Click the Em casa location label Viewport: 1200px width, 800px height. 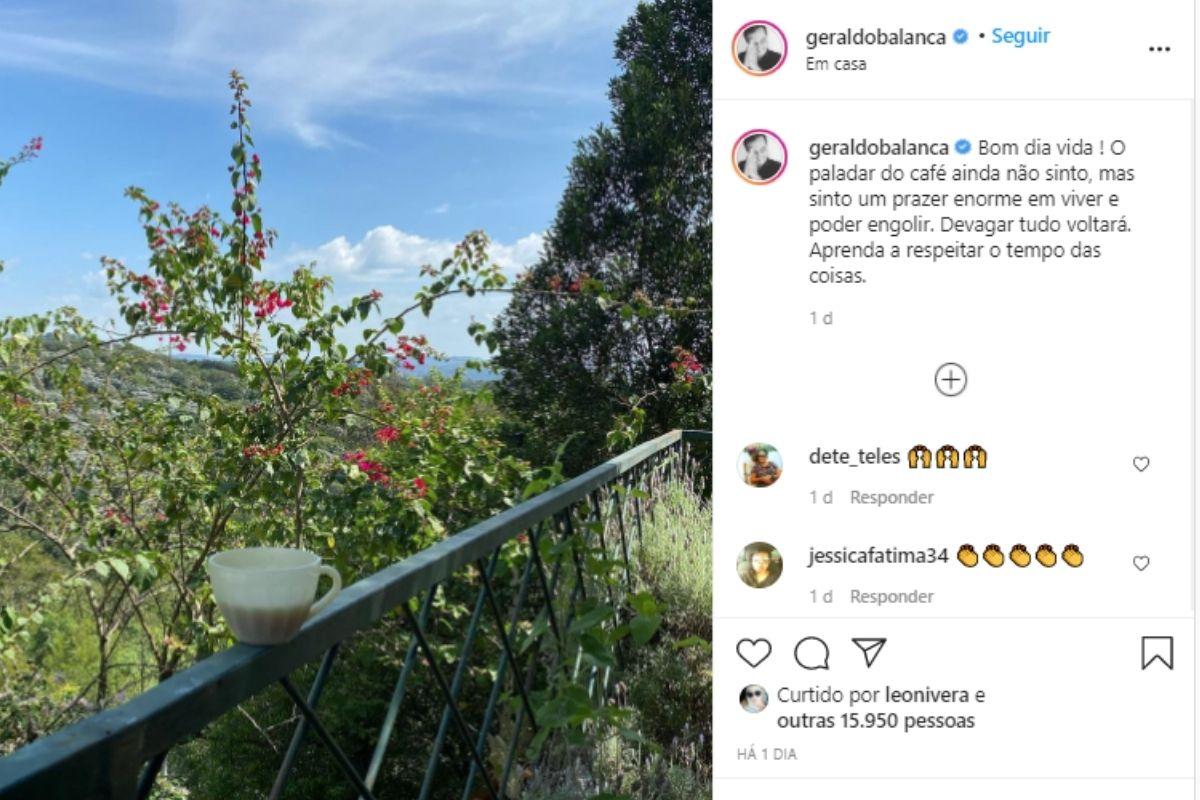pos(836,64)
